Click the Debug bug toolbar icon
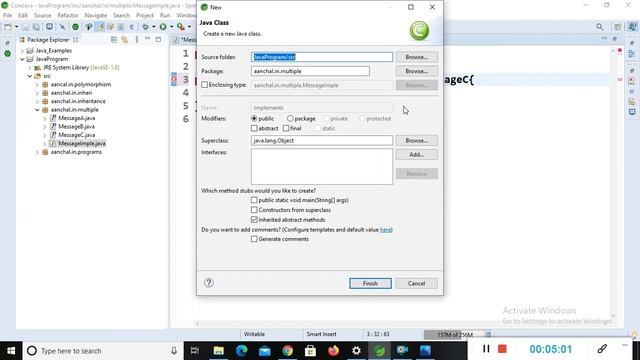The image size is (640, 360). (145, 27)
